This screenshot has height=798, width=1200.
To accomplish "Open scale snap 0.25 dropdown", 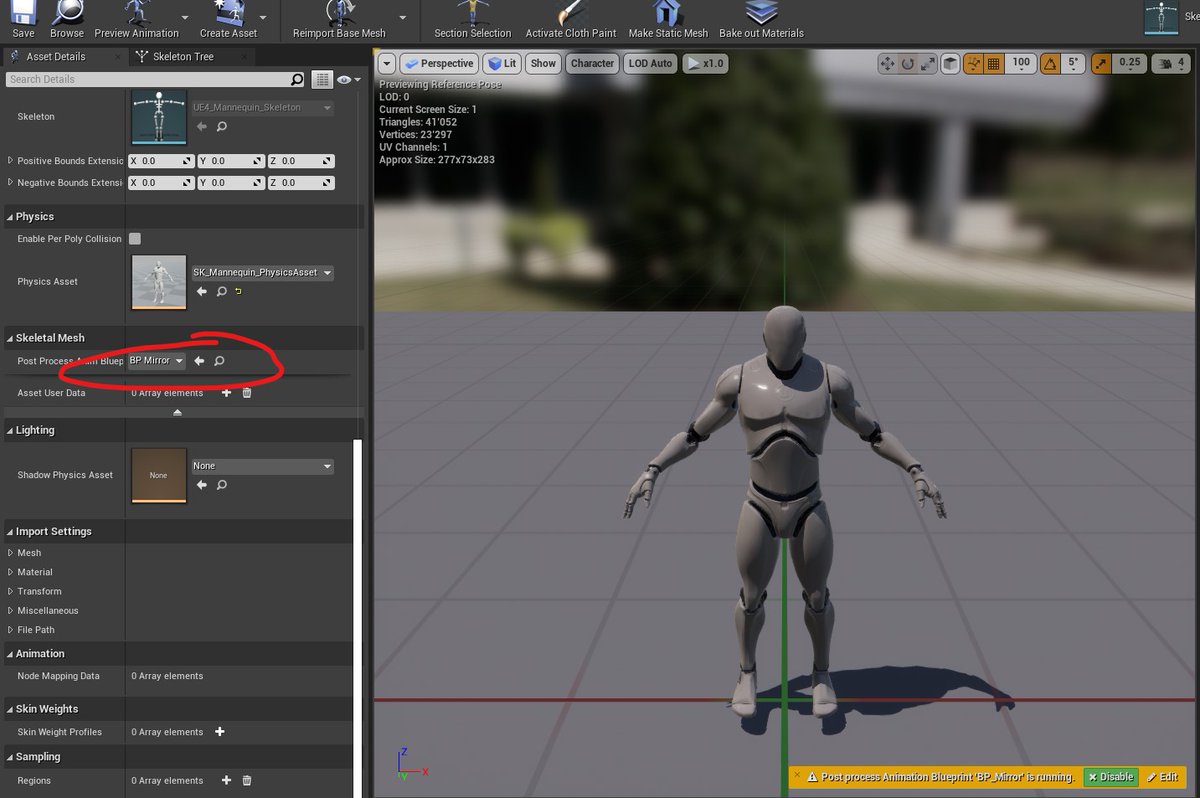I will pyautogui.click(x=1129, y=63).
